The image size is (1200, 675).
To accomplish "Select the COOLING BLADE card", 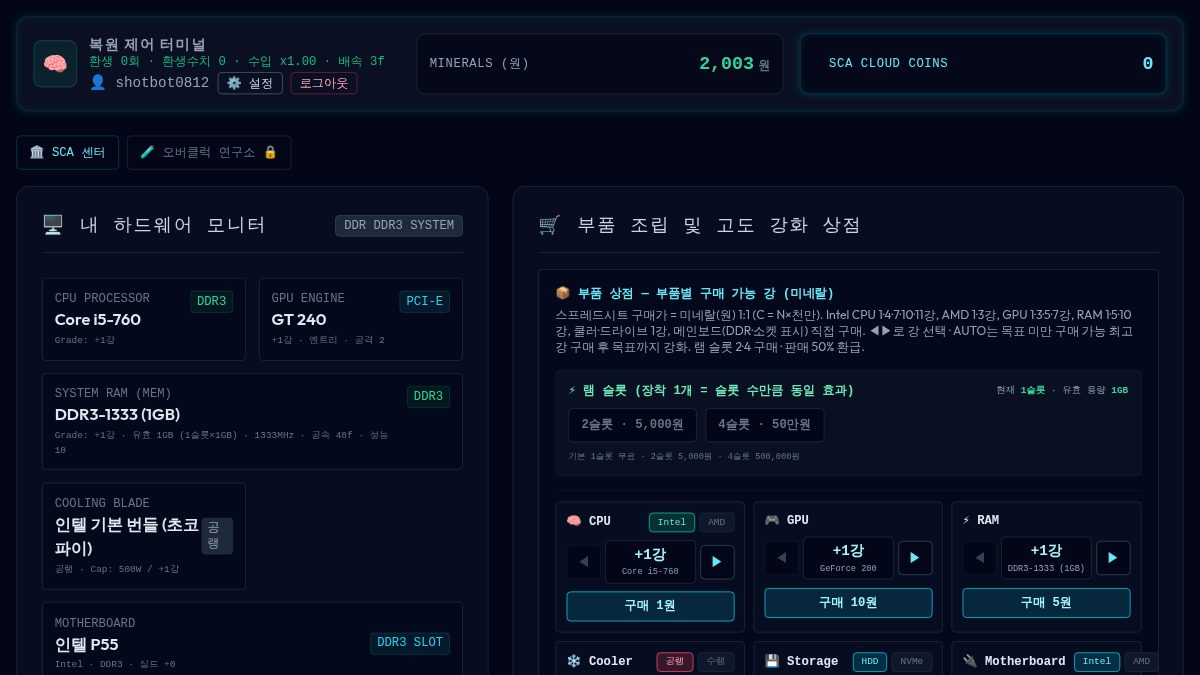I will pos(144,536).
